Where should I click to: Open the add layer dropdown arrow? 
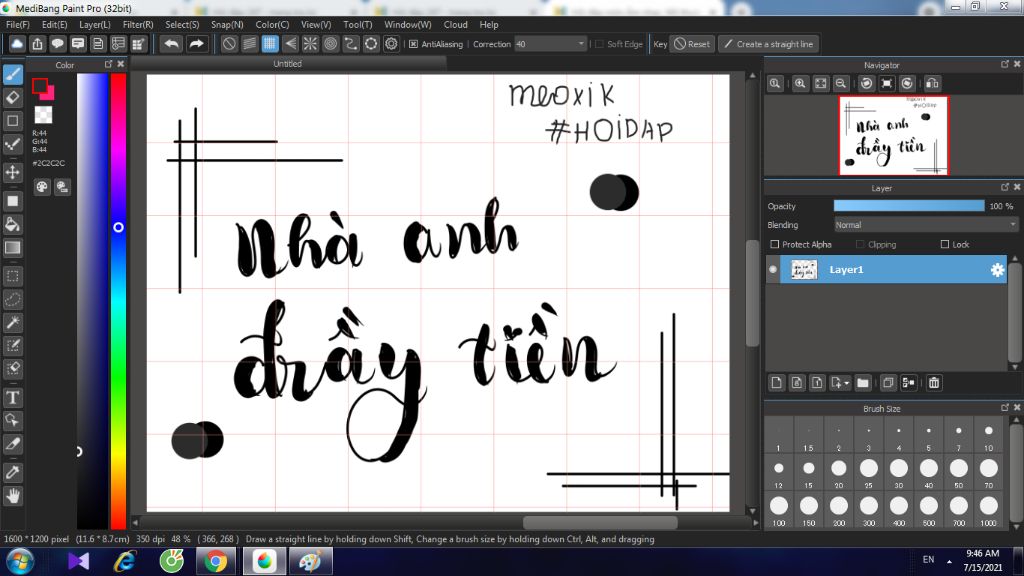(846, 383)
